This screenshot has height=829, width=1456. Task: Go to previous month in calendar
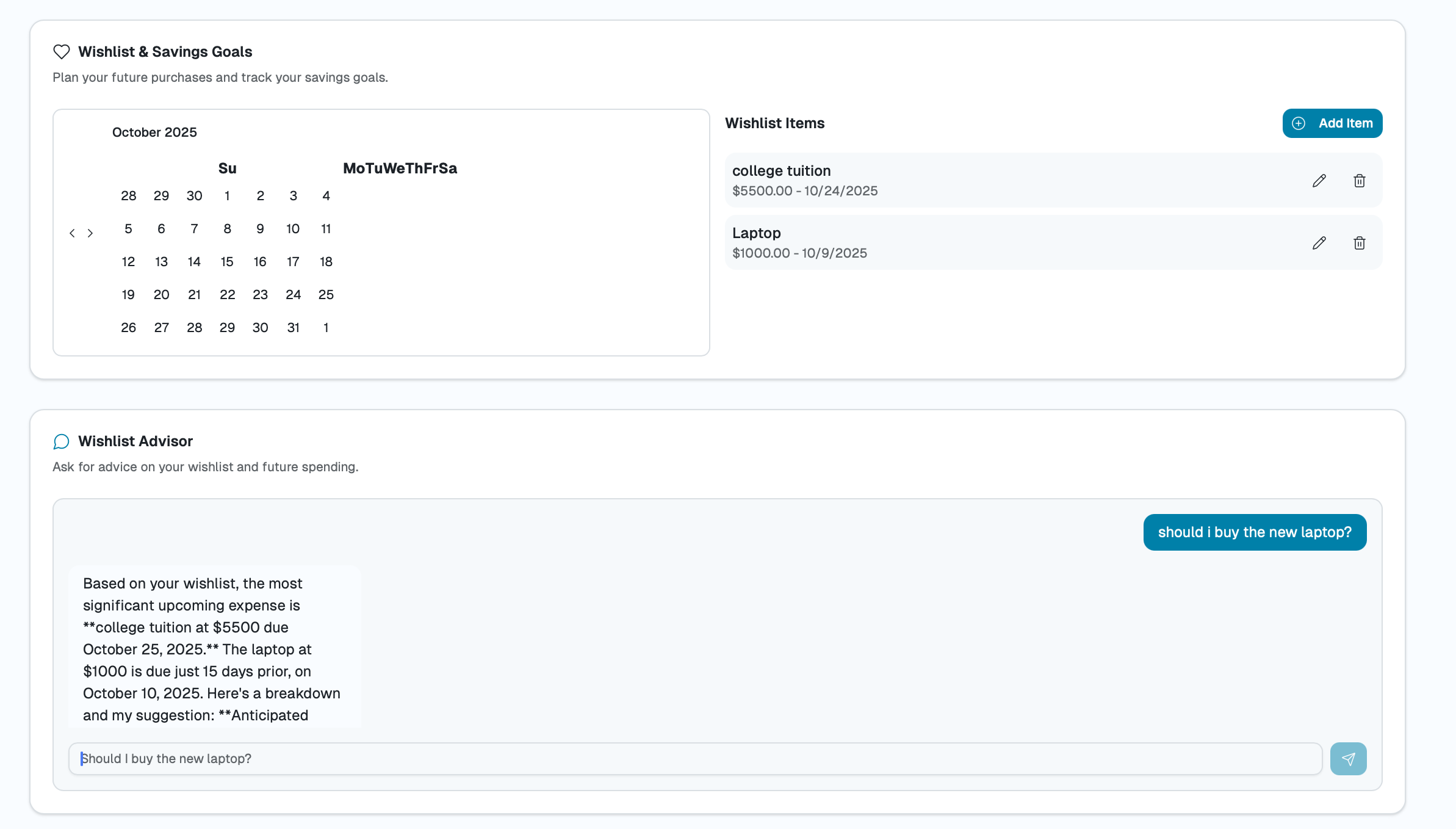click(72, 233)
